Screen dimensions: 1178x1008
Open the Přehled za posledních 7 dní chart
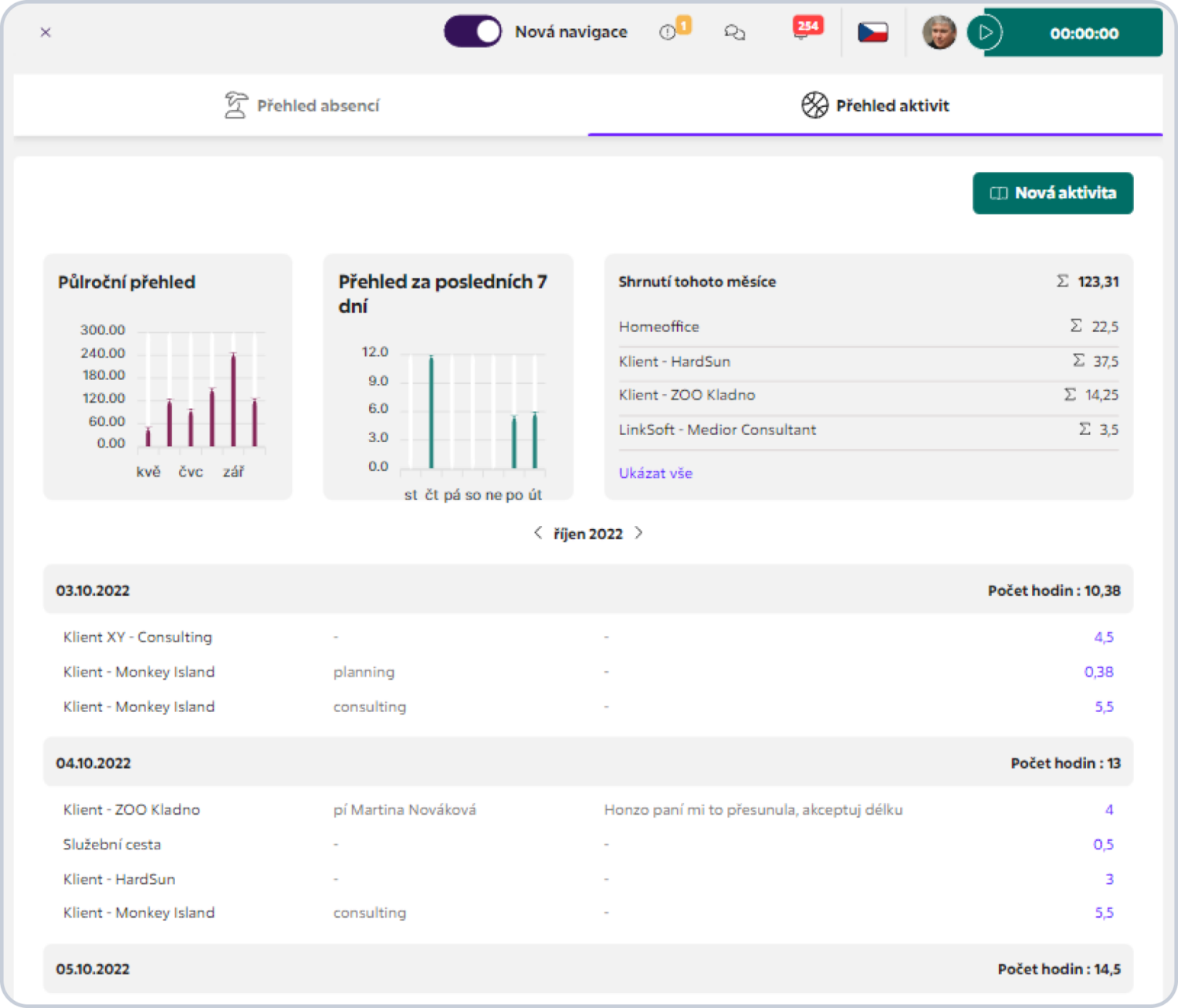(448, 377)
